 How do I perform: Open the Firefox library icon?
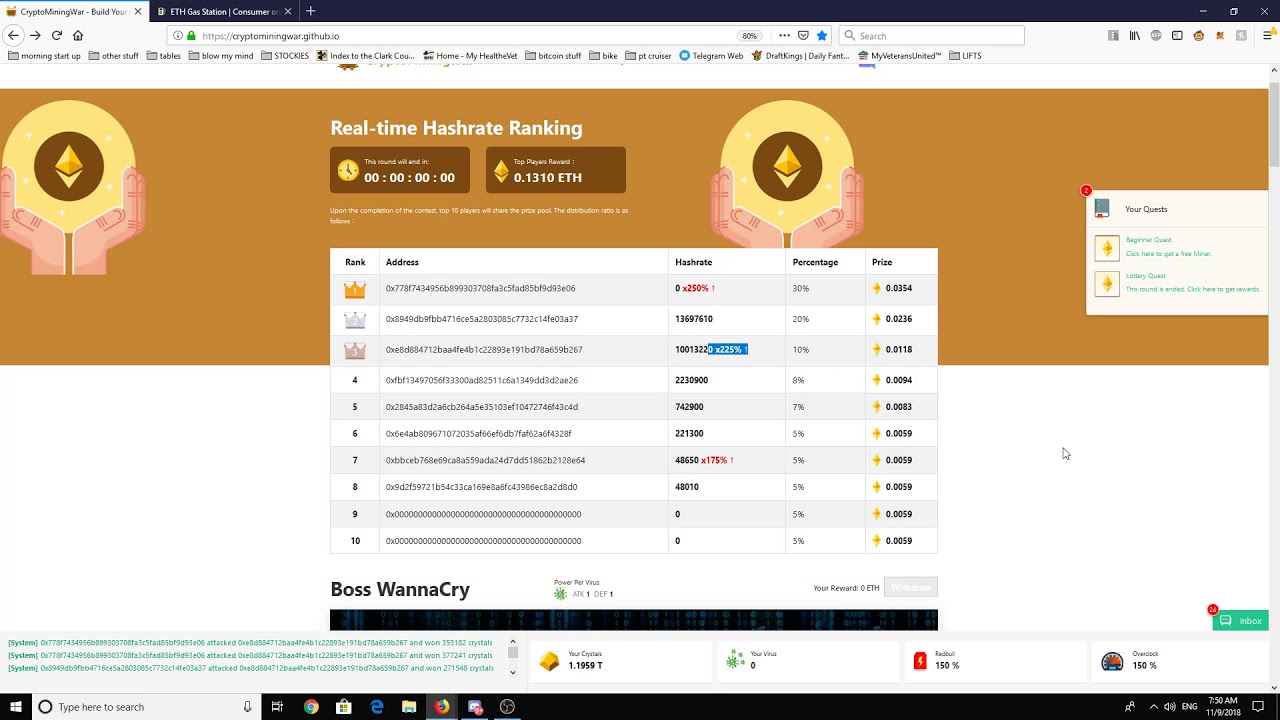1134,35
